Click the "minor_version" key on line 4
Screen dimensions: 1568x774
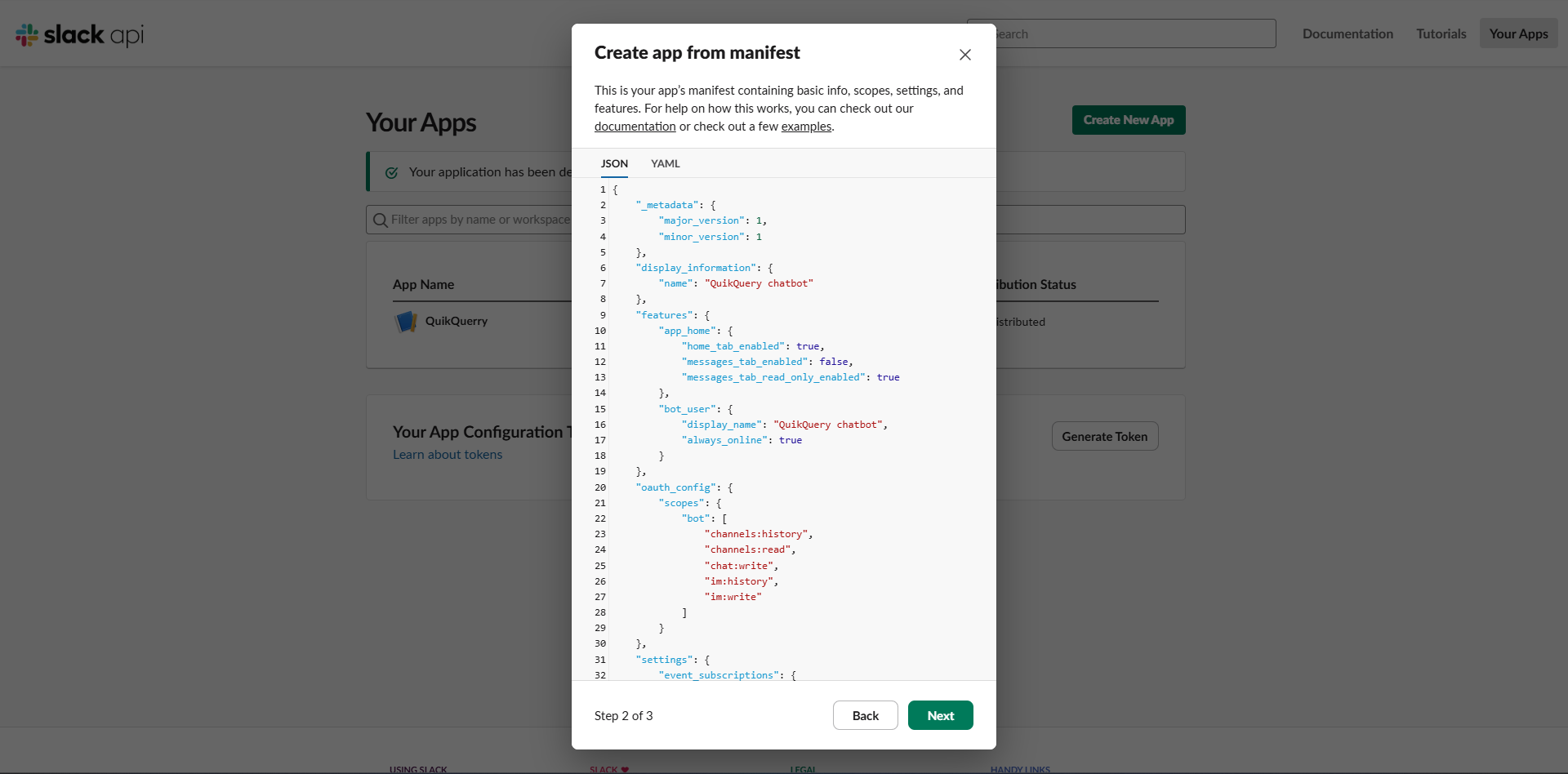coord(702,237)
